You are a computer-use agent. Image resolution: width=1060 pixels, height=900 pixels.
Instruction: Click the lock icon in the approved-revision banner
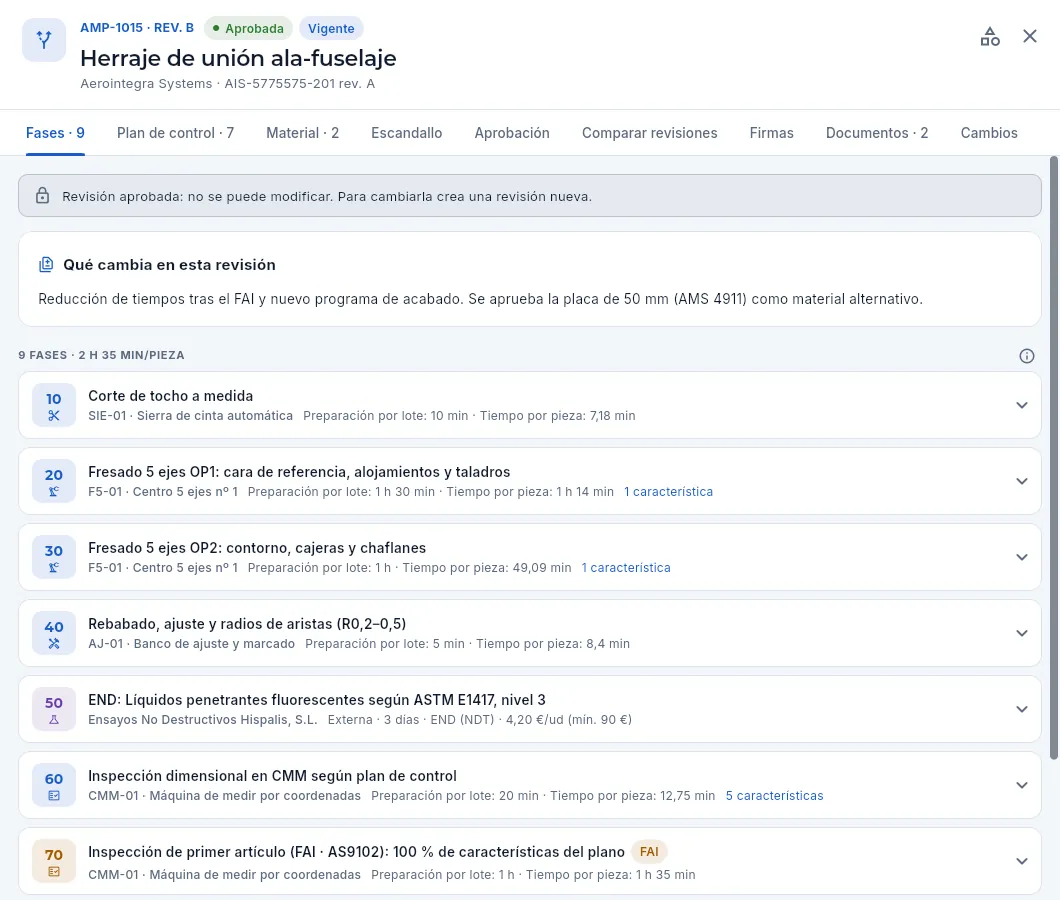click(x=43, y=196)
